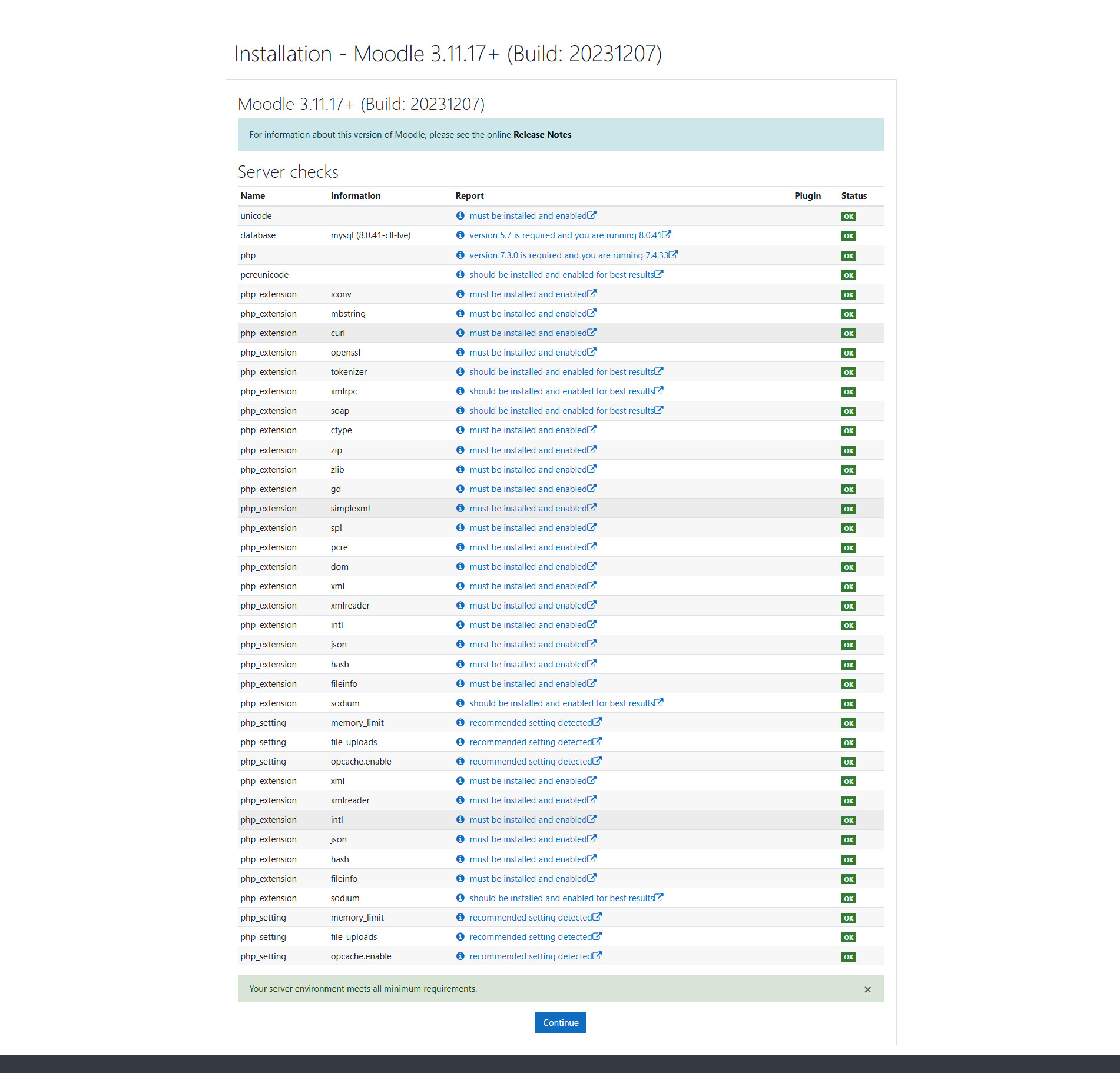
Task: Open the must be installed link for iconv
Action: pyautogui.click(x=528, y=294)
